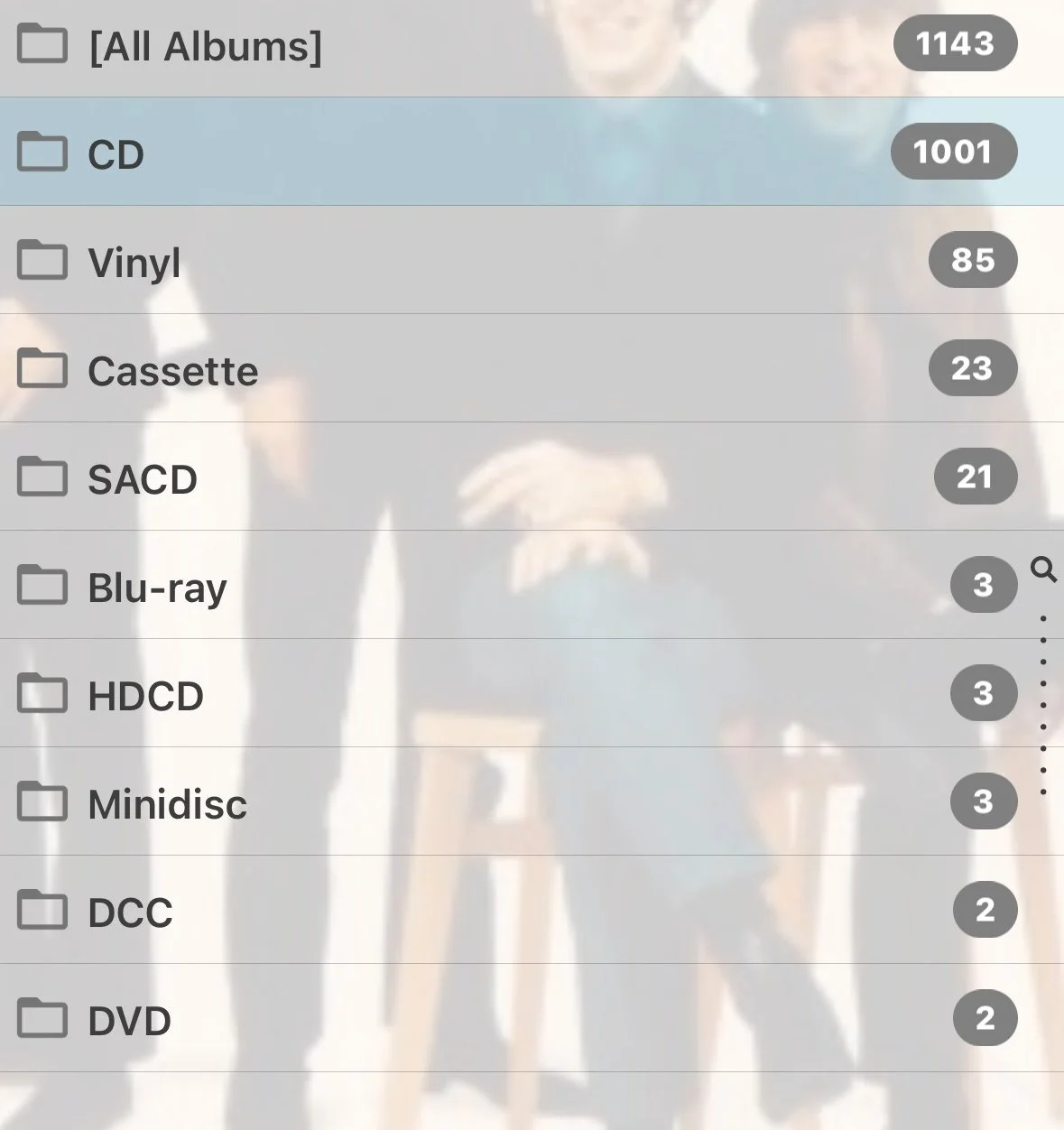Open Minidisc albums by its label

click(167, 803)
